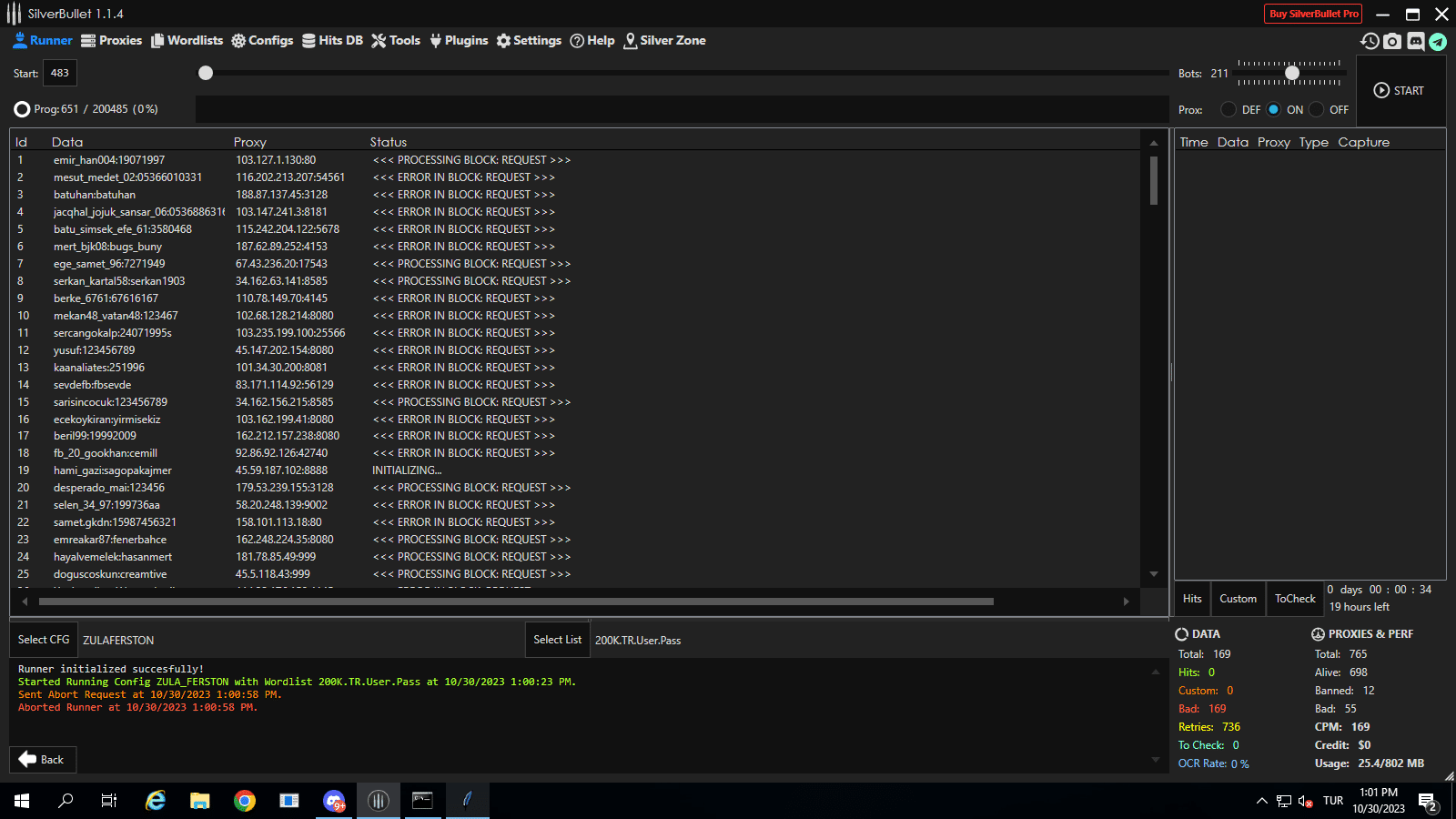Open the Help menu
Viewport: 1456px width, 819px height.
click(592, 41)
